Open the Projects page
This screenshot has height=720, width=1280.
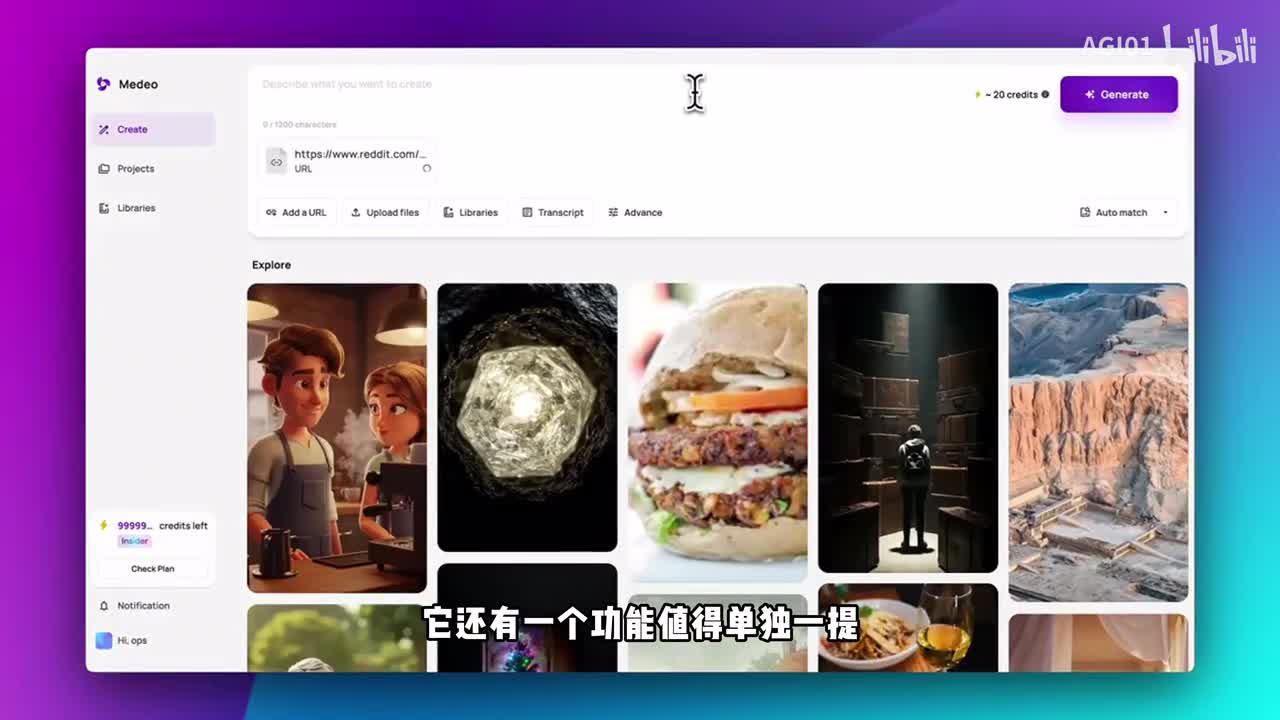[135, 169]
